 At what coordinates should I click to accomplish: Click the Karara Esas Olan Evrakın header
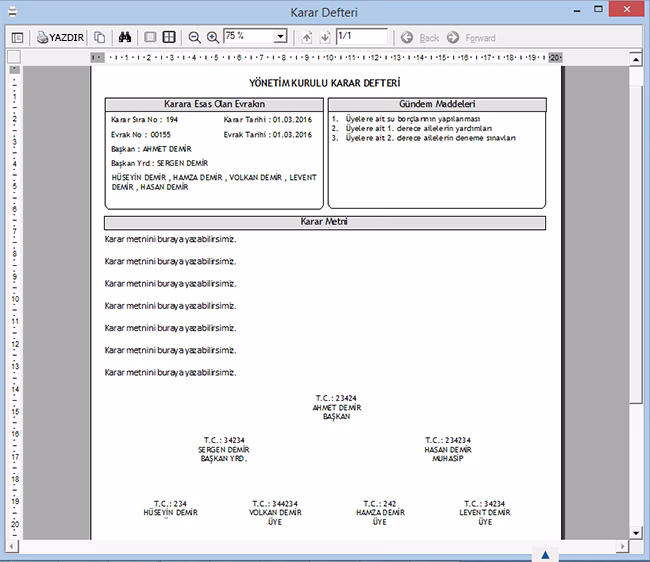pos(214,104)
